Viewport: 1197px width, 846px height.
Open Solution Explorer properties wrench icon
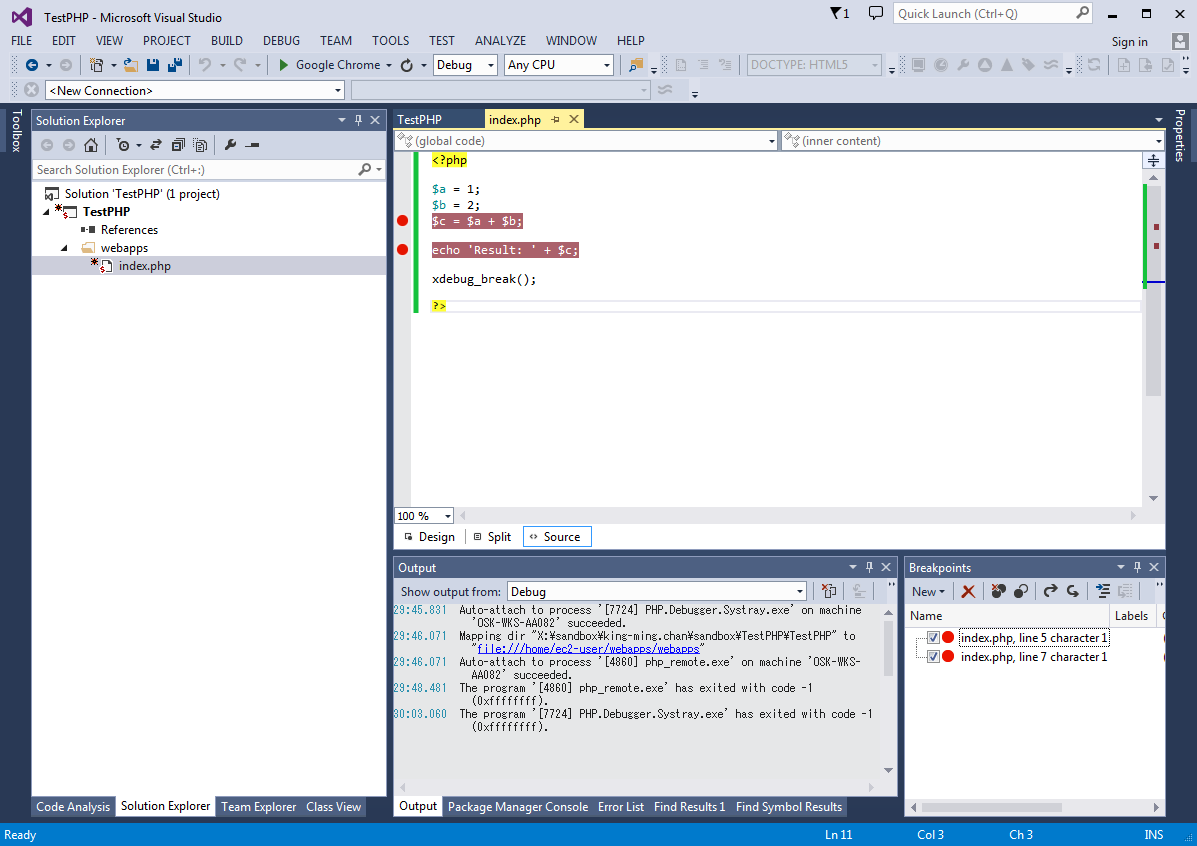click(x=230, y=145)
